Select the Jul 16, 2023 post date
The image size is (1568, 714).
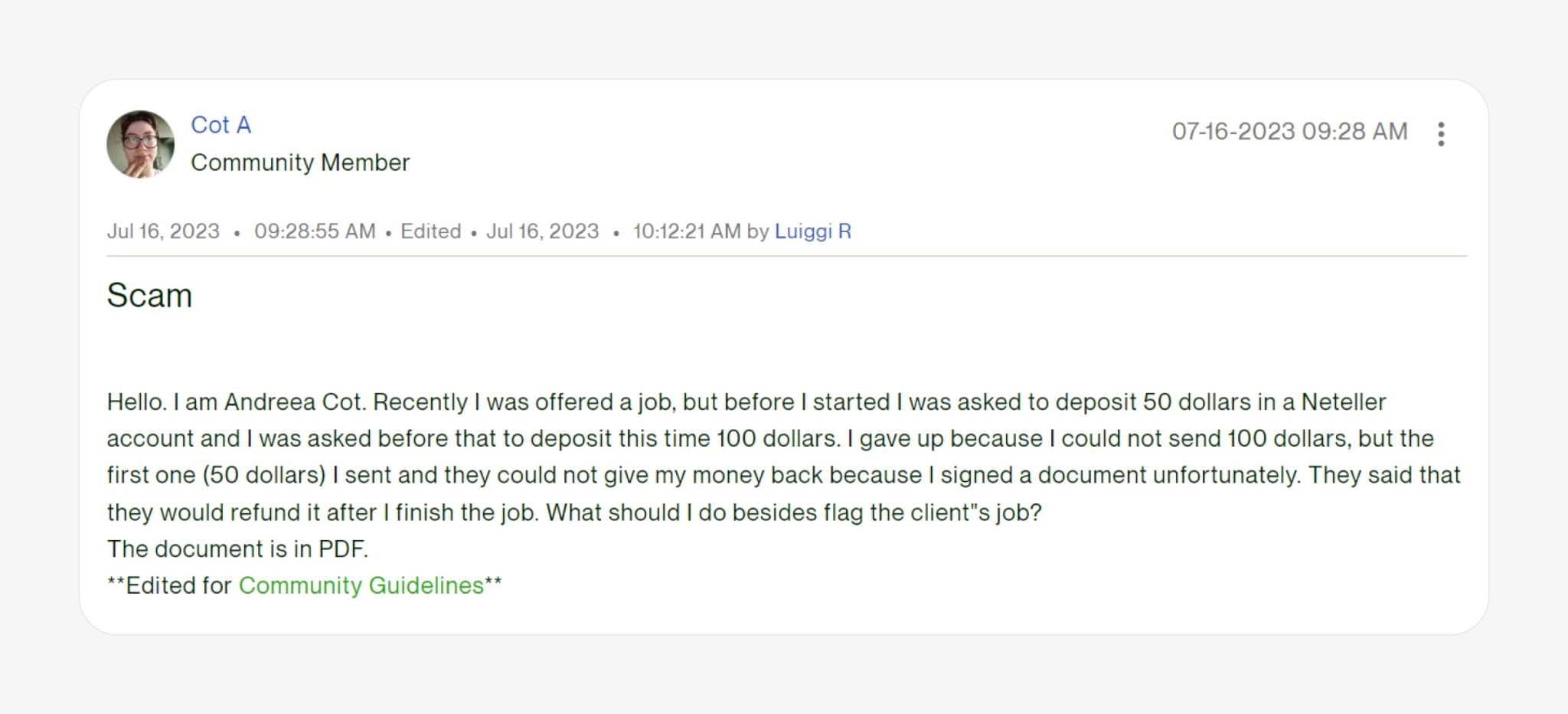pyautogui.click(x=162, y=231)
